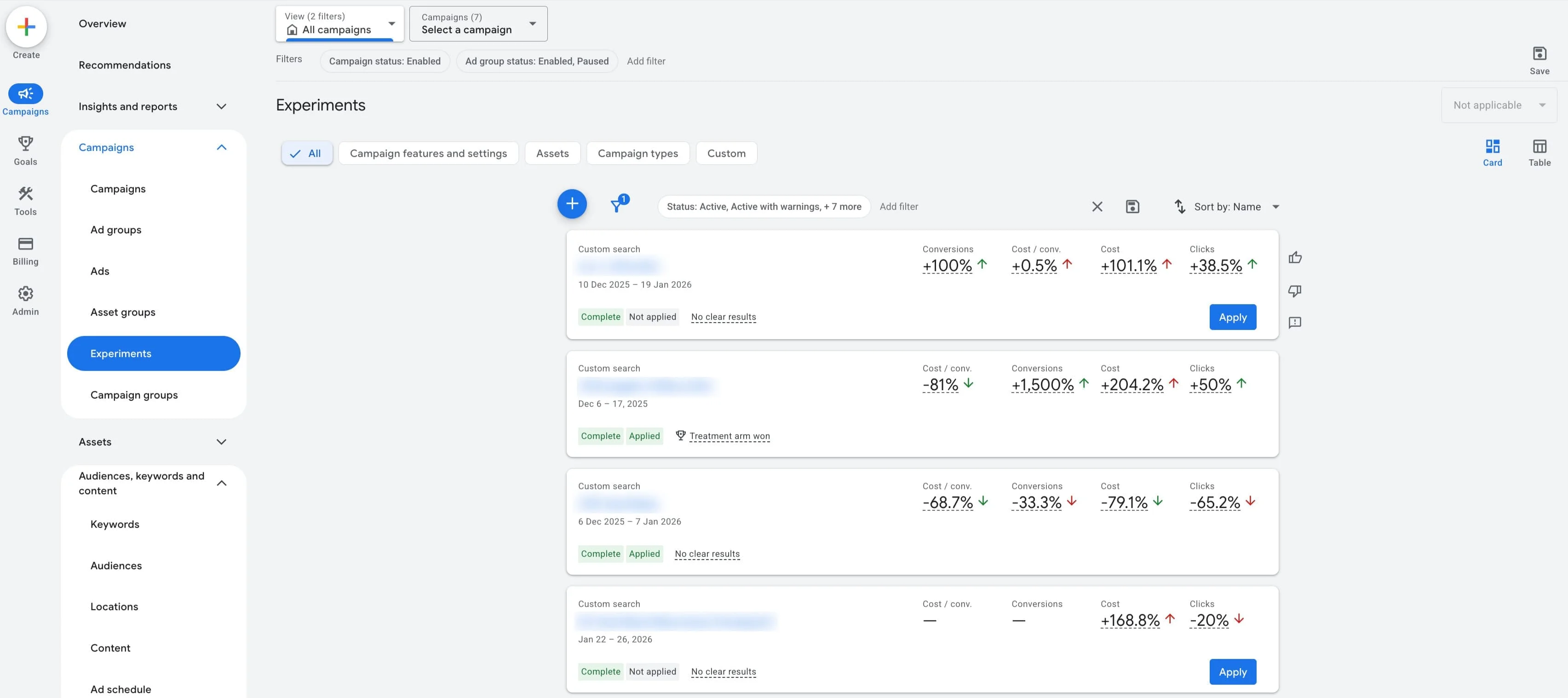Viewport: 1568px width, 698px height.
Task: Click the Create plus button
Action: point(26,27)
